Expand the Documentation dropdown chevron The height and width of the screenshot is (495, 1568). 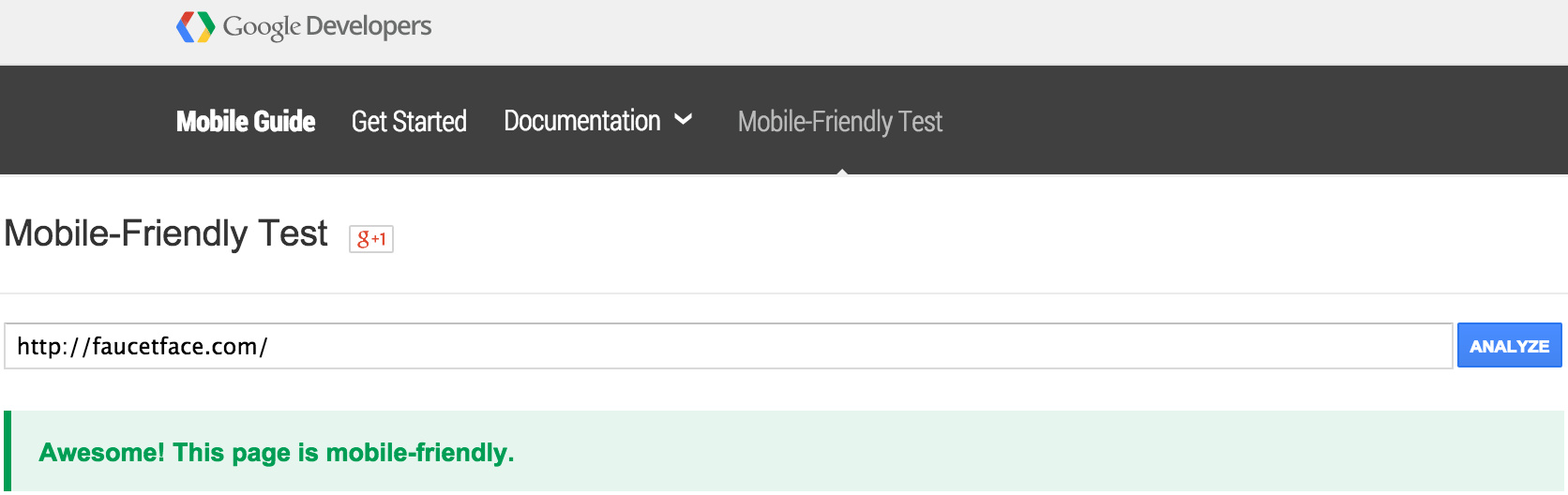pos(684,120)
